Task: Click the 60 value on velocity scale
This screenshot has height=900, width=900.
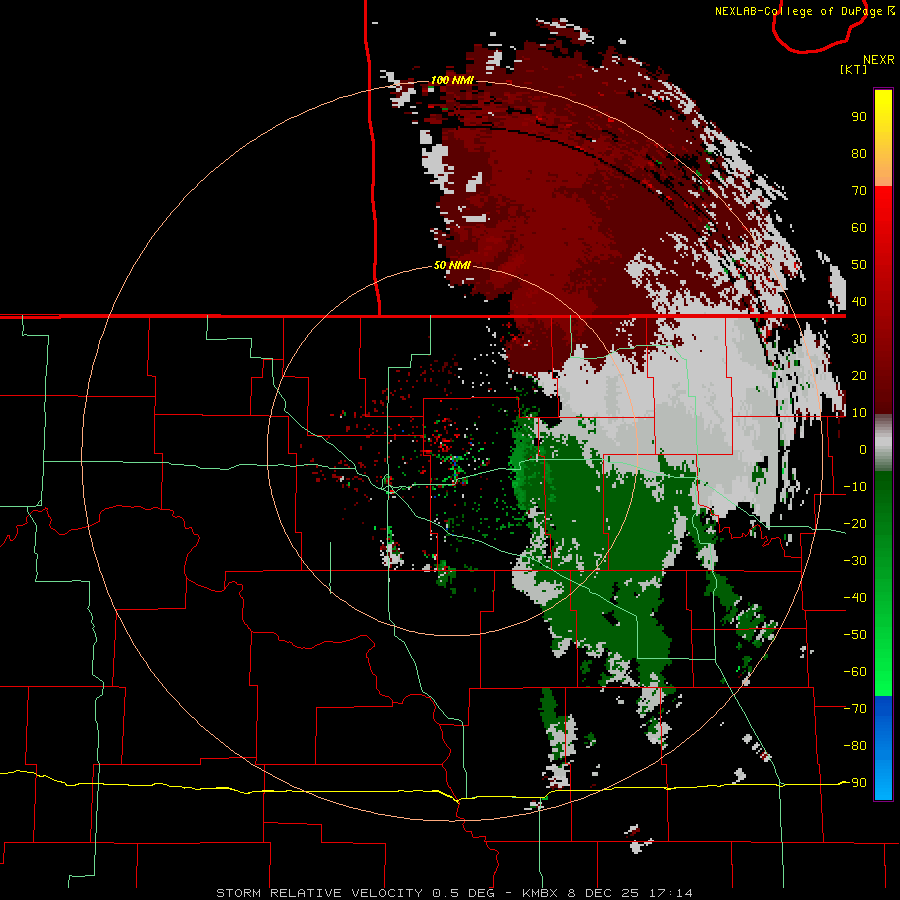Action: coord(859,227)
